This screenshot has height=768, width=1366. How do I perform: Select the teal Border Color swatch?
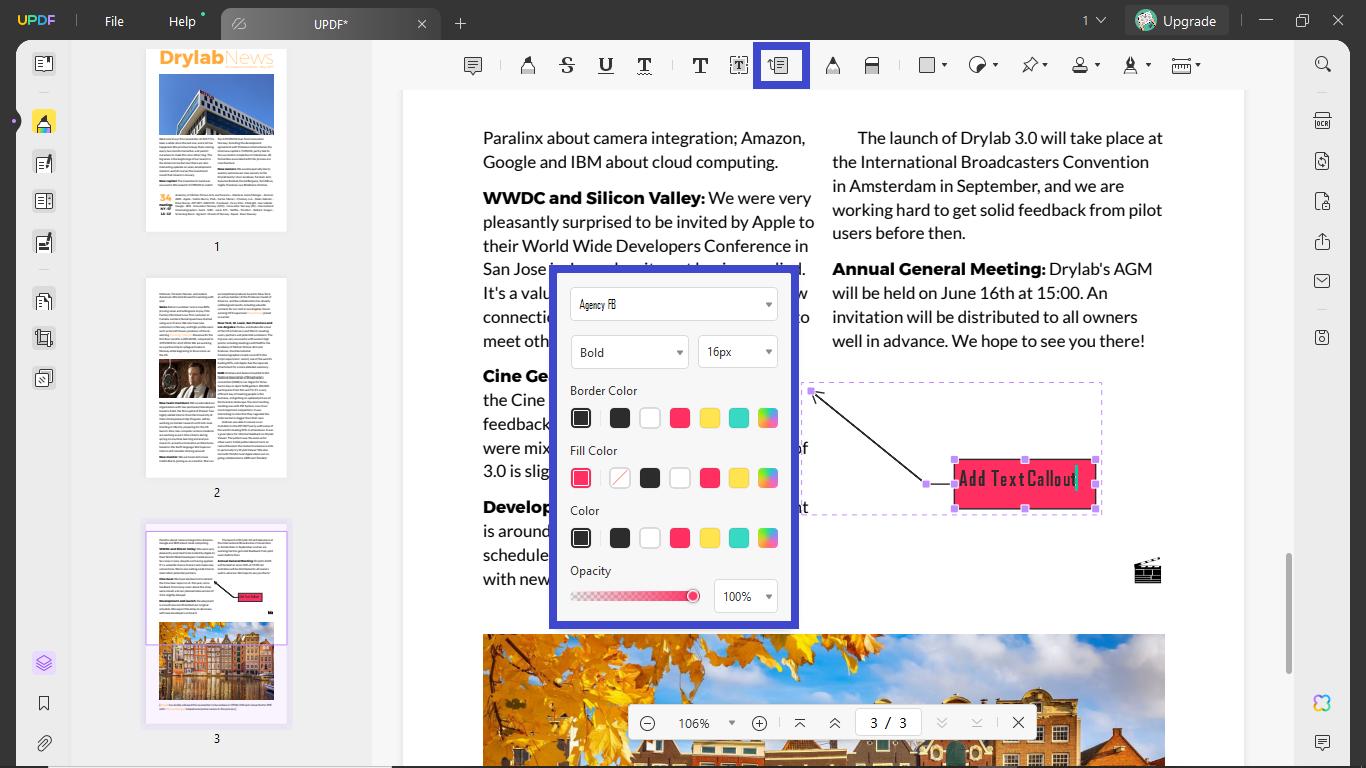(x=738, y=417)
